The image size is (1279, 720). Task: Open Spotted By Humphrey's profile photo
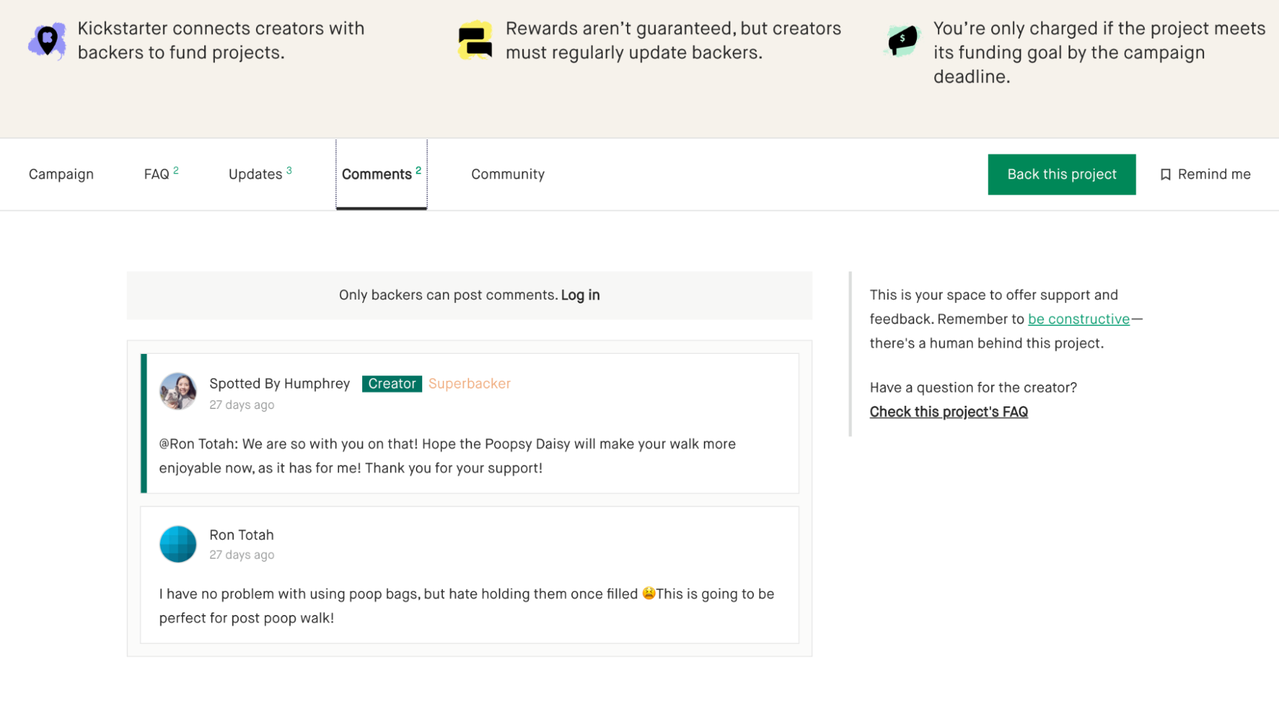pyautogui.click(x=178, y=391)
